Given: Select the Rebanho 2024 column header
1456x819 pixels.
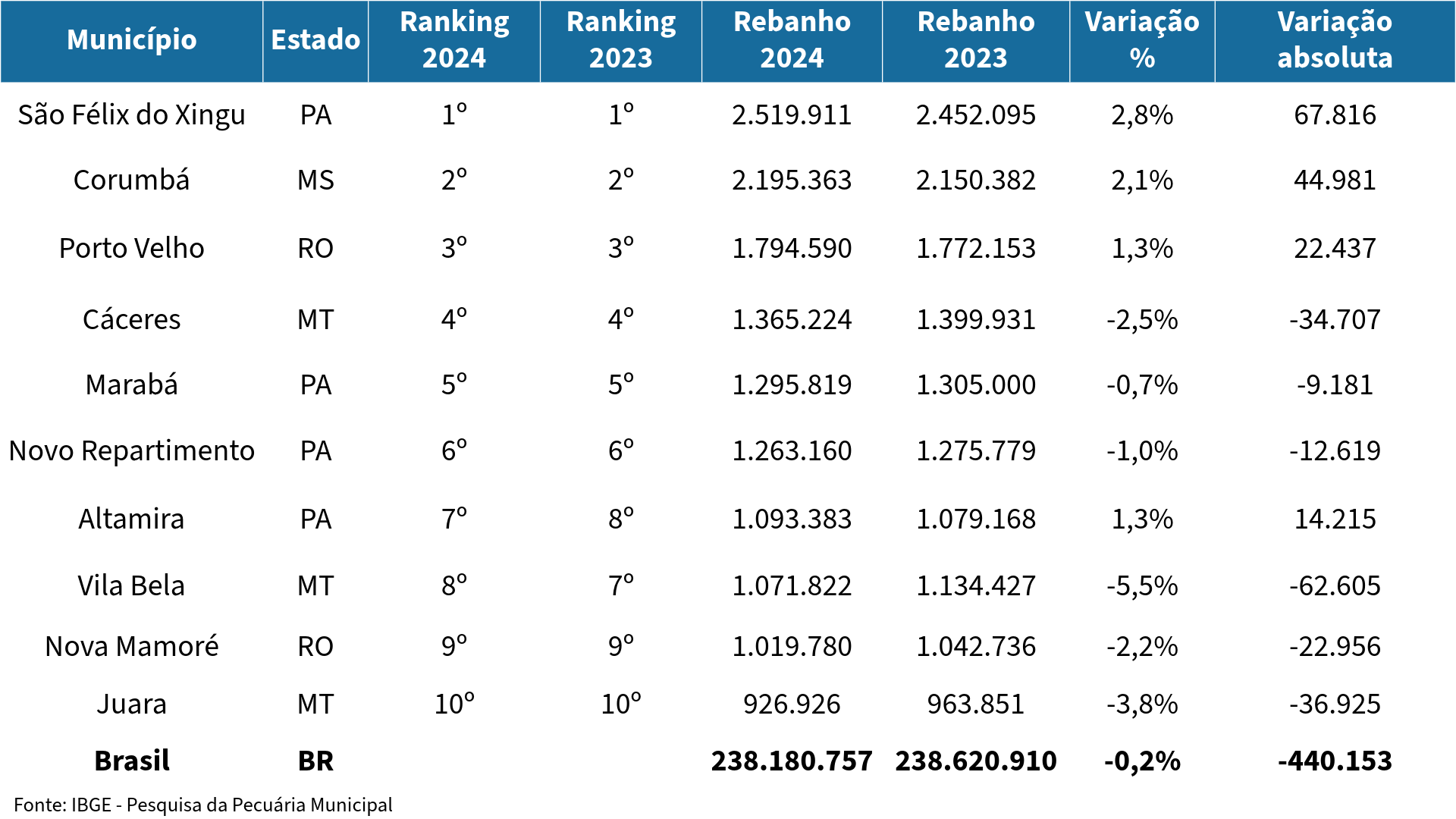Looking at the screenshot, I should [792, 41].
